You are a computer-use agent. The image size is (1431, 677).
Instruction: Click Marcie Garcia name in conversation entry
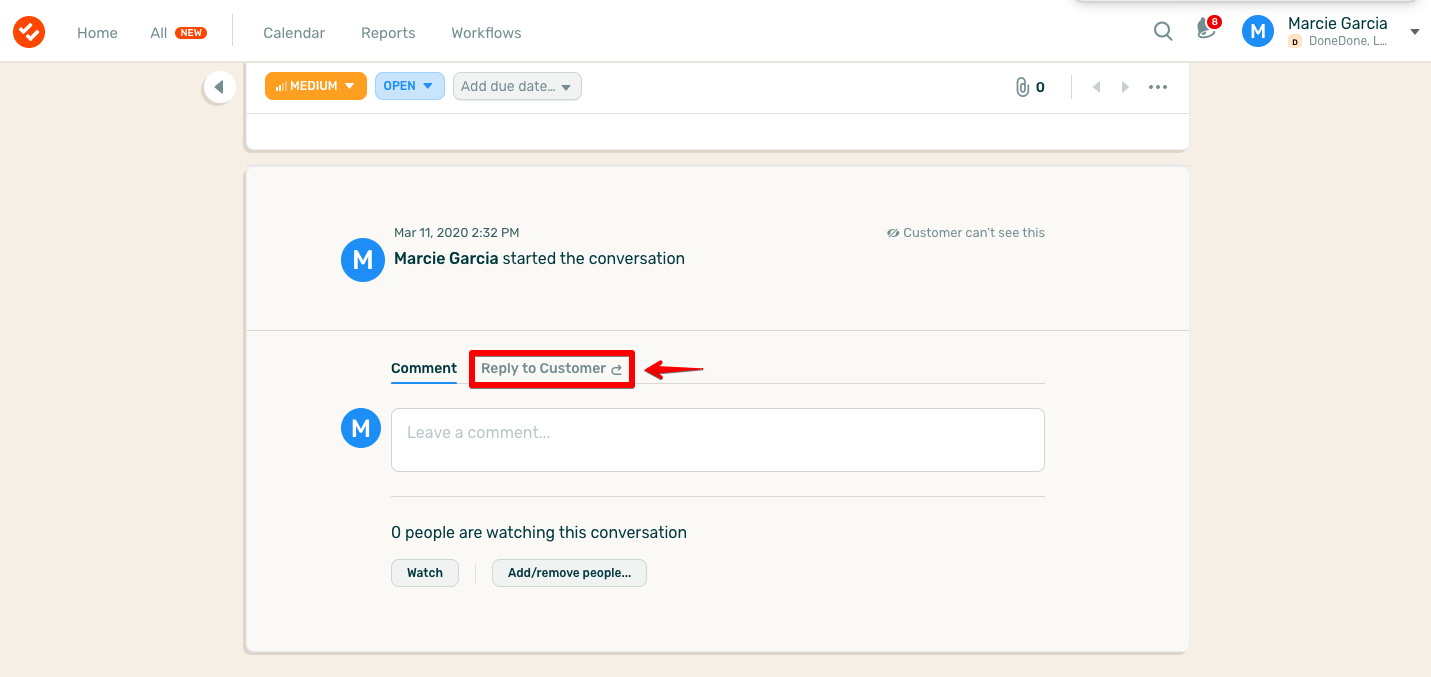(x=446, y=258)
